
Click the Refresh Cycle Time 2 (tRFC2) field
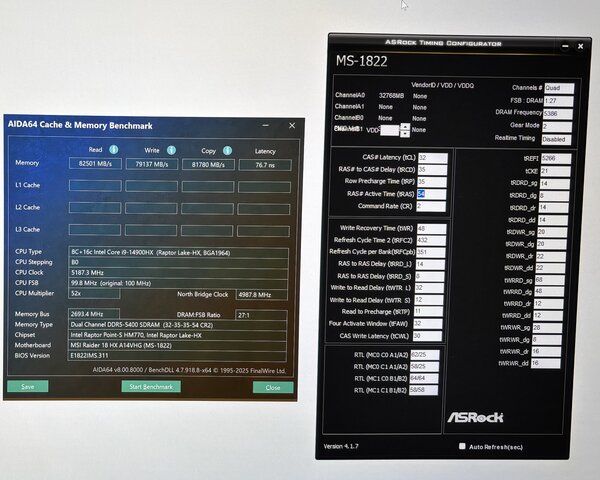[x=431, y=240]
